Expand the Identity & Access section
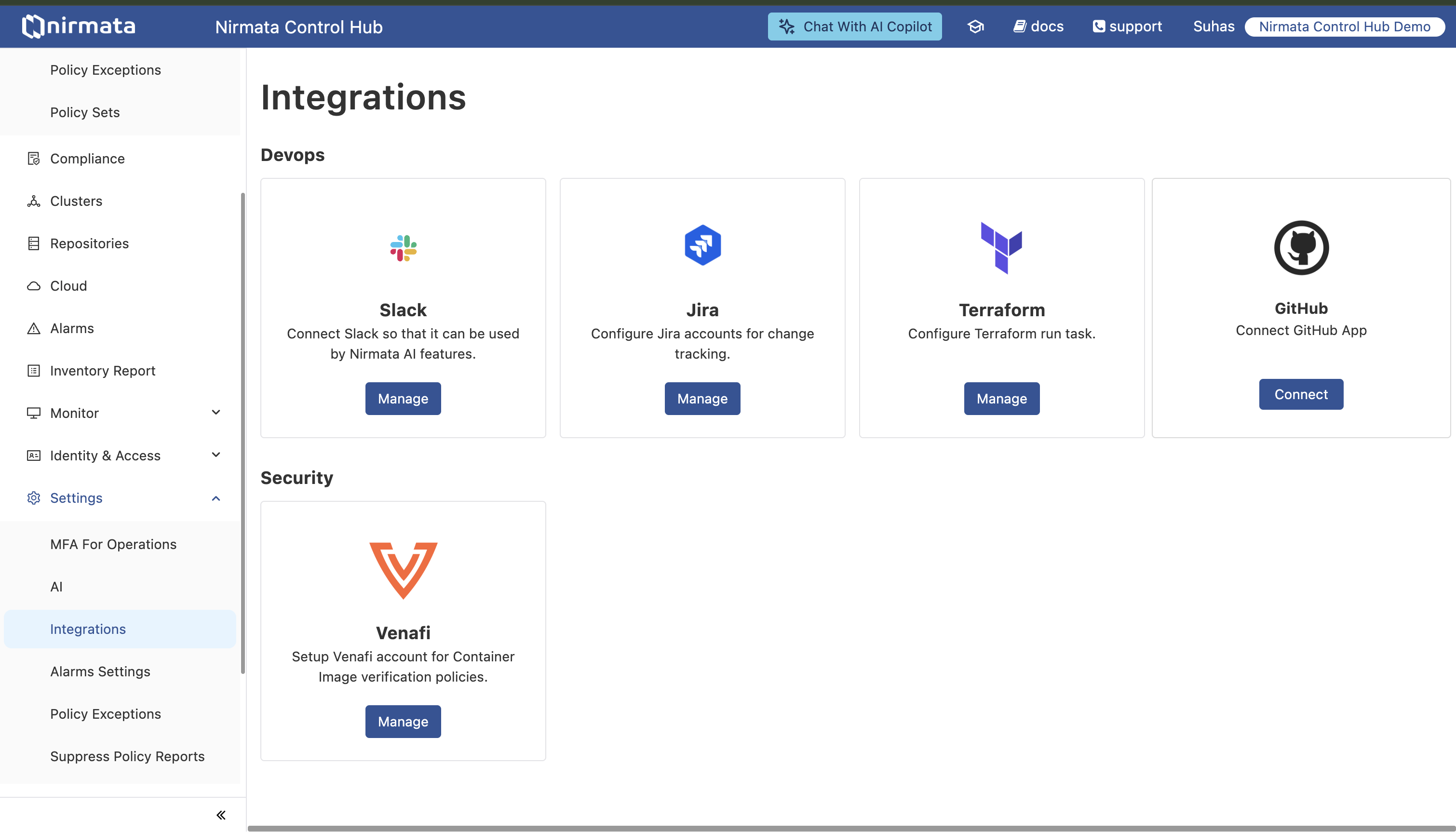 [x=216, y=454]
